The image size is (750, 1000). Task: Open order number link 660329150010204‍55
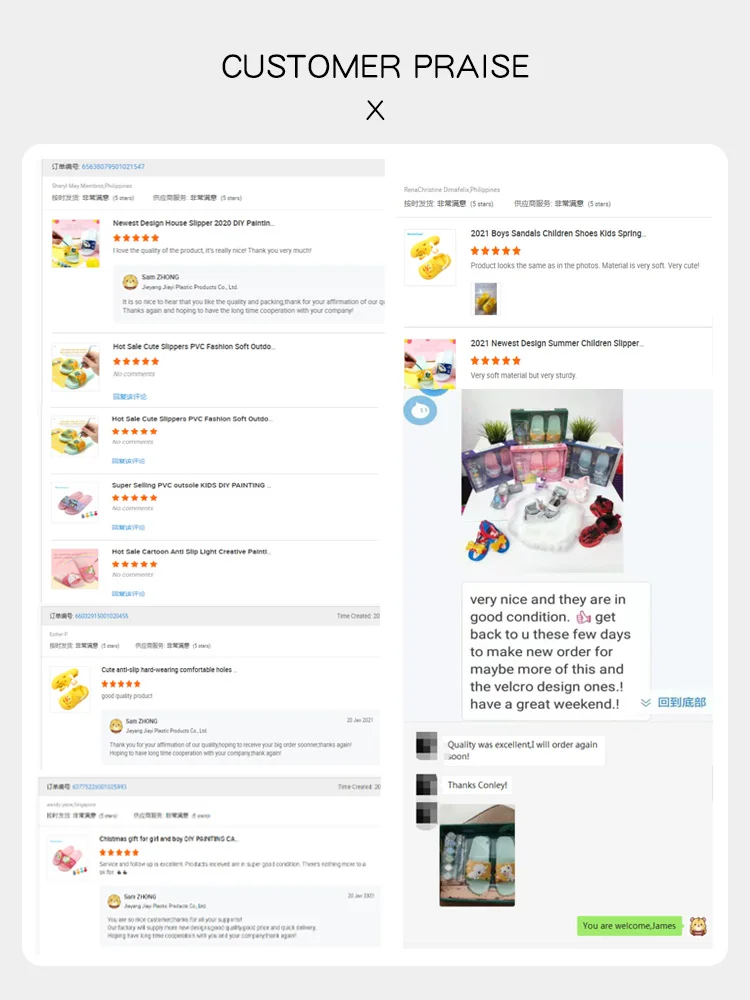pyautogui.click(x=101, y=616)
